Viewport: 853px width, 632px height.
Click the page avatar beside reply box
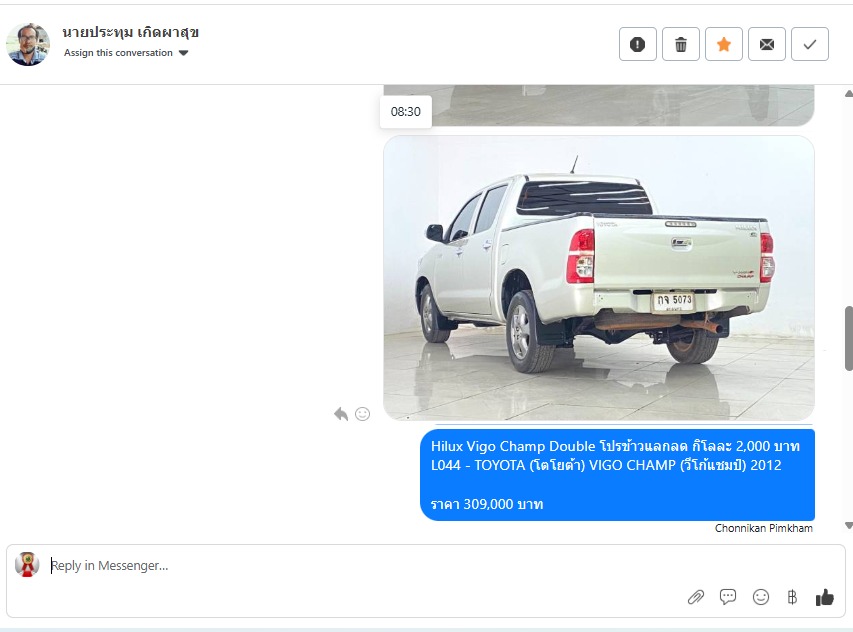tap(27, 565)
